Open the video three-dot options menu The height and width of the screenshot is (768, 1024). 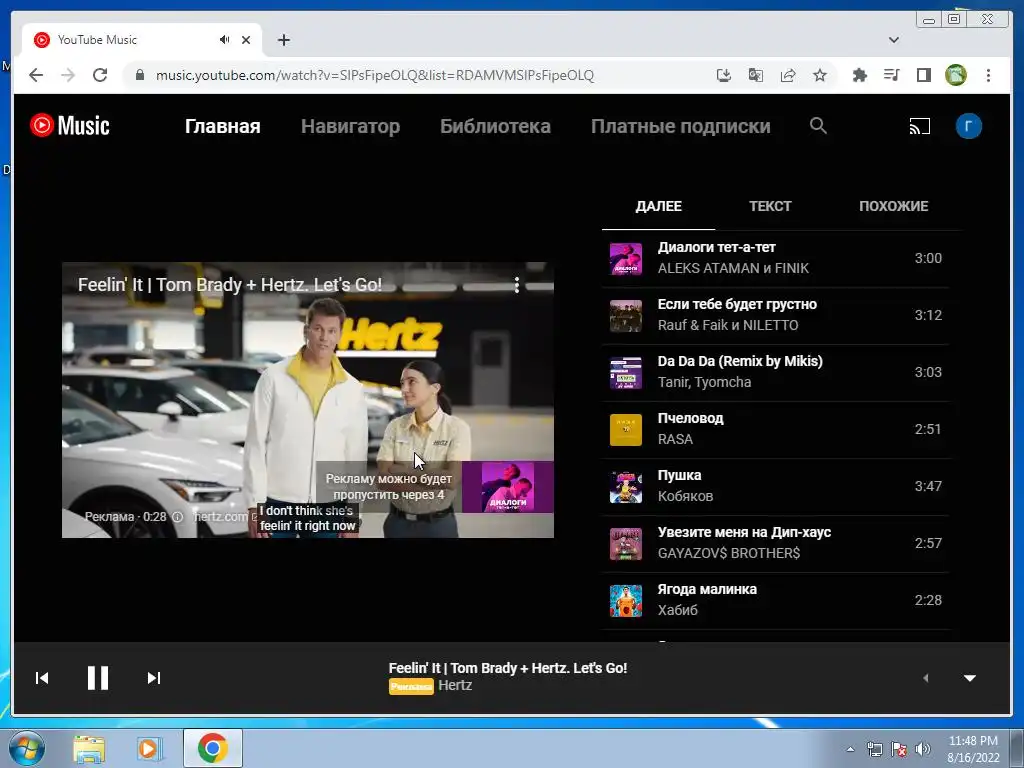(x=517, y=285)
